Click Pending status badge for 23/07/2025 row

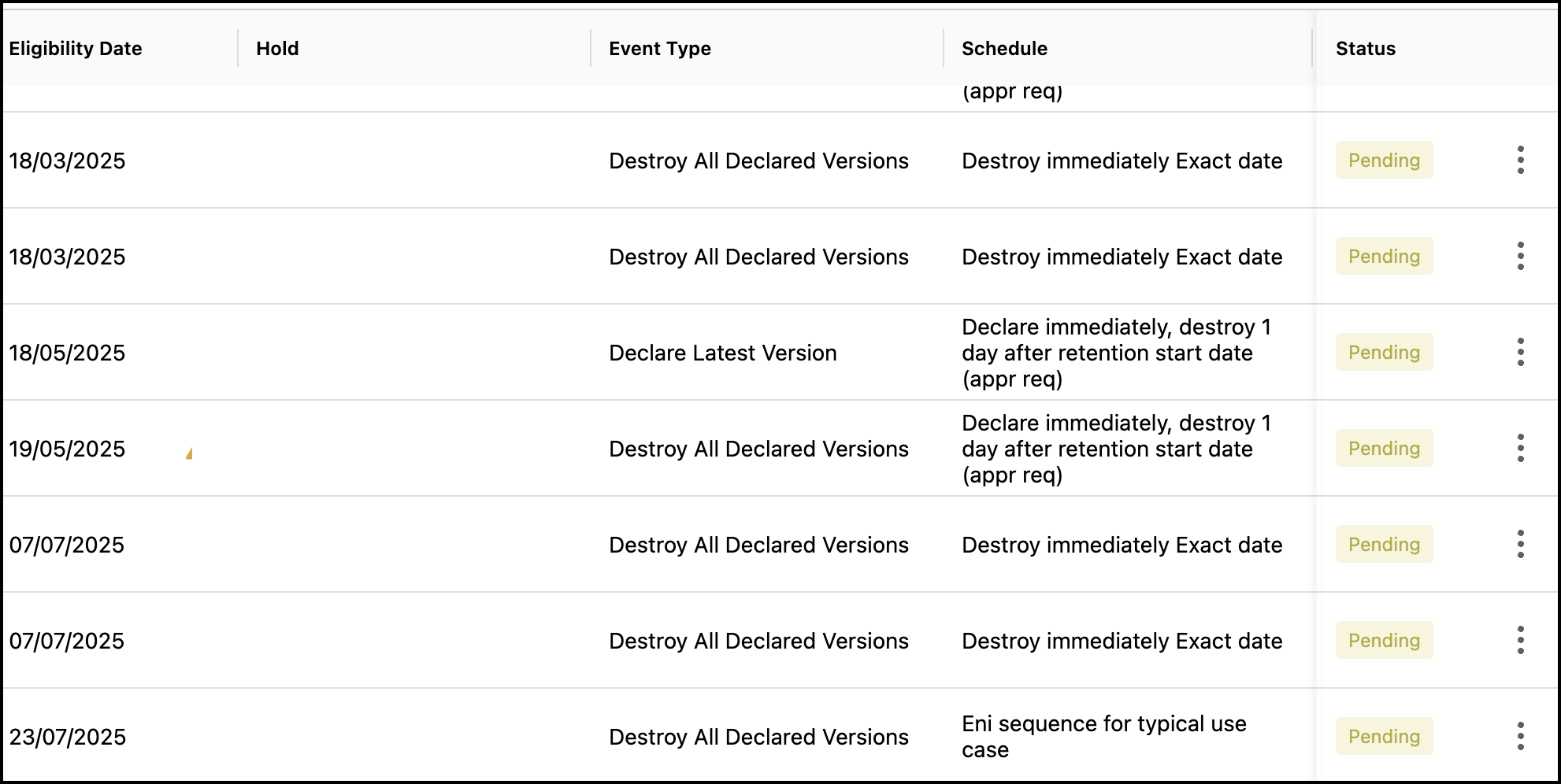click(x=1384, y=737)
